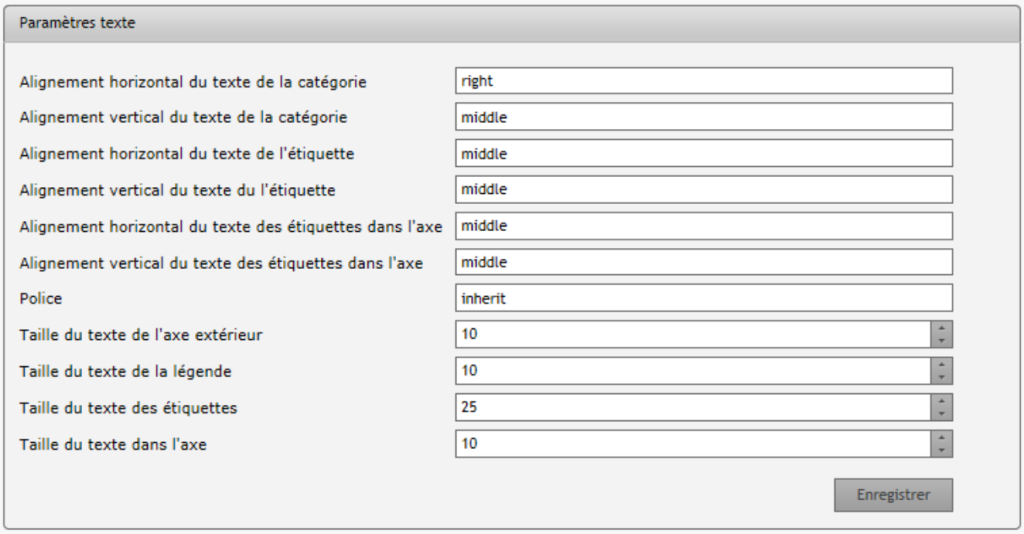The height and width of the screenshot is (534, 1024).
Task: Click the étiquettes text size field showing 25
Action: 693,407
